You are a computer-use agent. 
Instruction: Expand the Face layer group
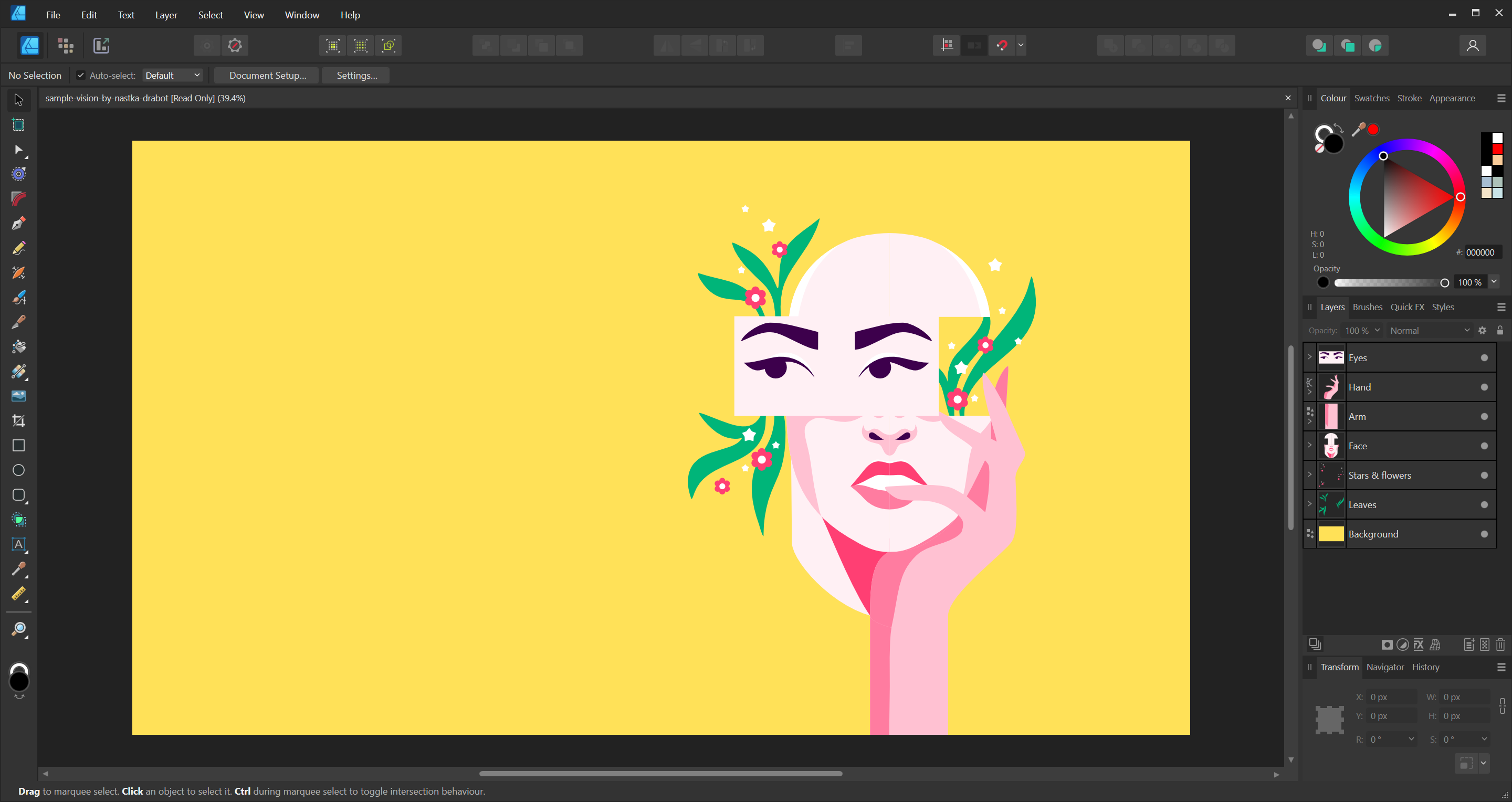pyautogui.click(x=1309, y=445)
